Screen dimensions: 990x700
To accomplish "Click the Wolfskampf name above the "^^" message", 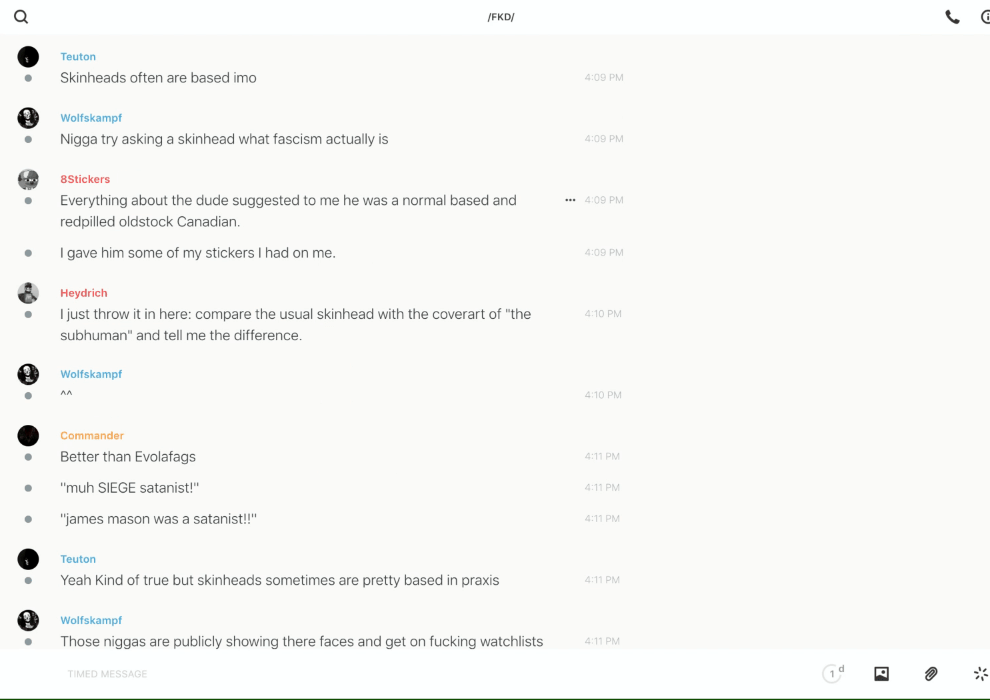I will click(91, 374).
